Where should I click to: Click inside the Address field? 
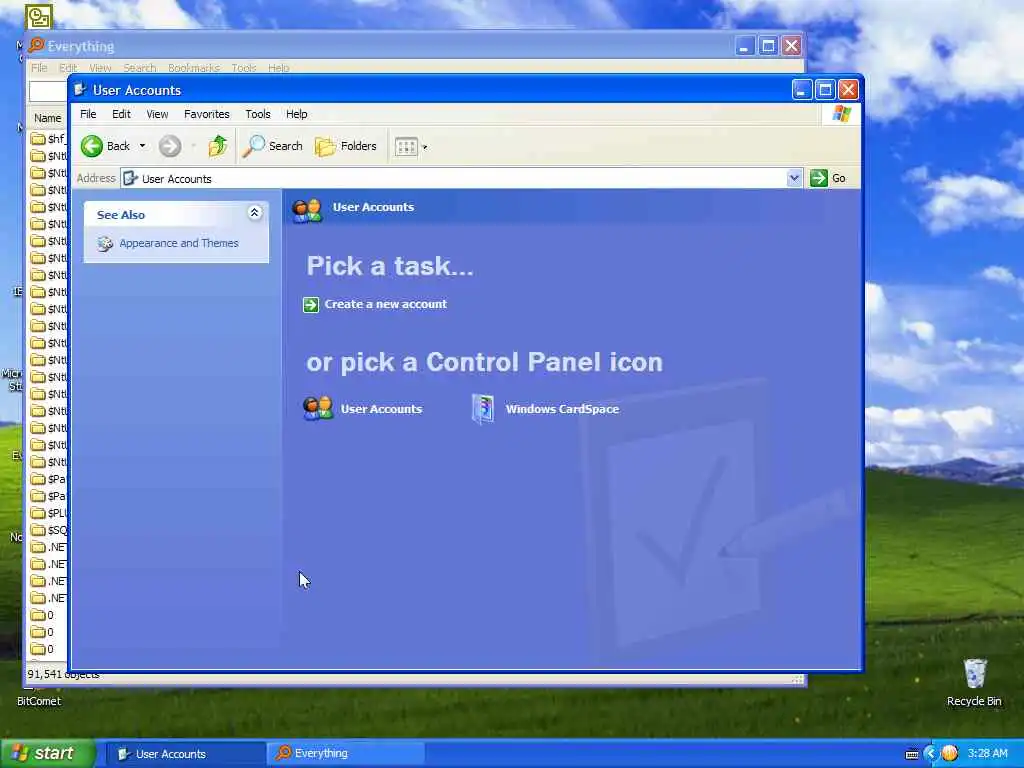click(x=453, y=178)
